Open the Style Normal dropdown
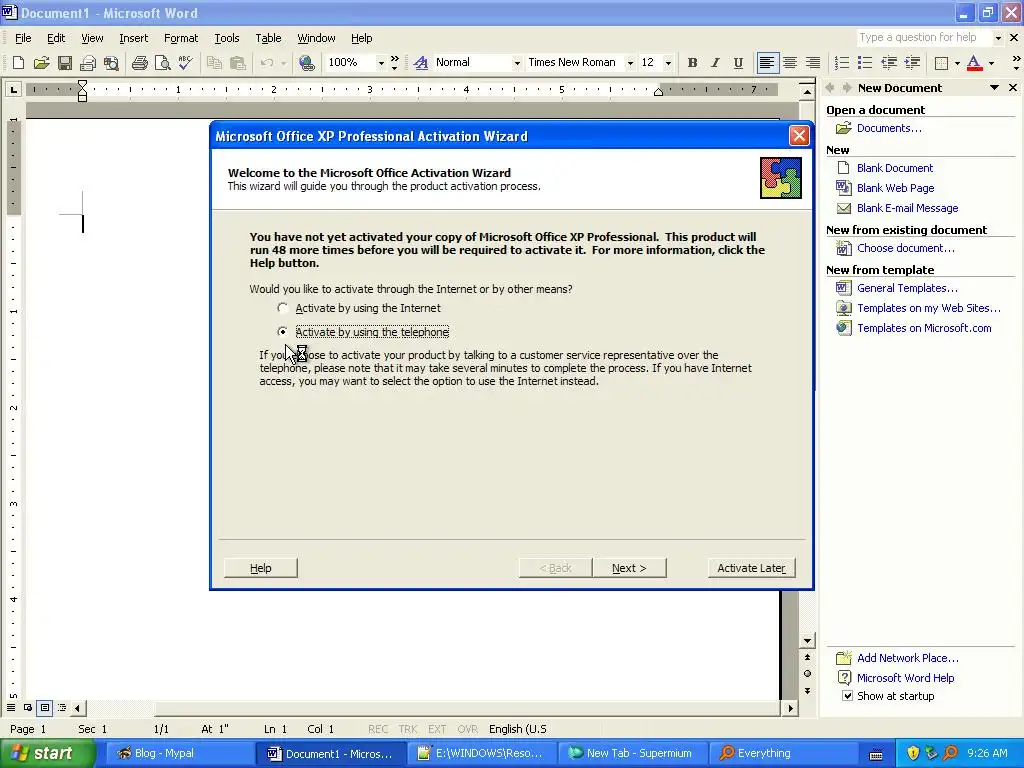The height and width of the screenshot is (768, 1024). tap(517, 63)
